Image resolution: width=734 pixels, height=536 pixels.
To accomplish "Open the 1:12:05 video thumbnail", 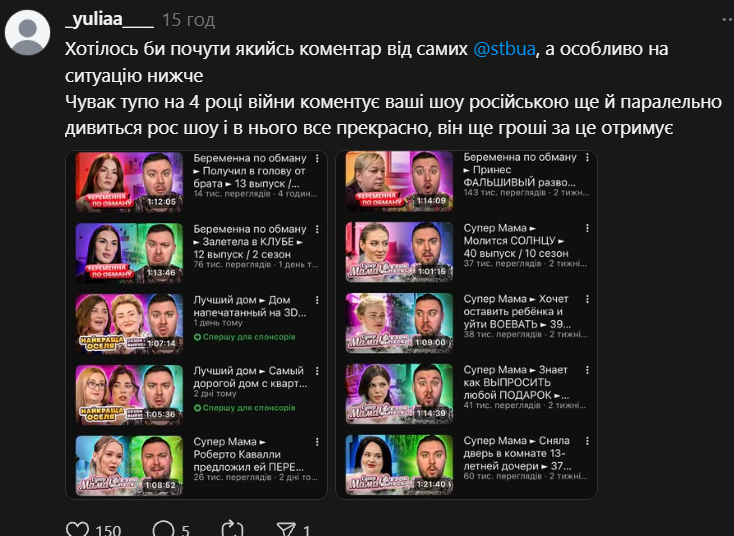I will click(129, 182).
